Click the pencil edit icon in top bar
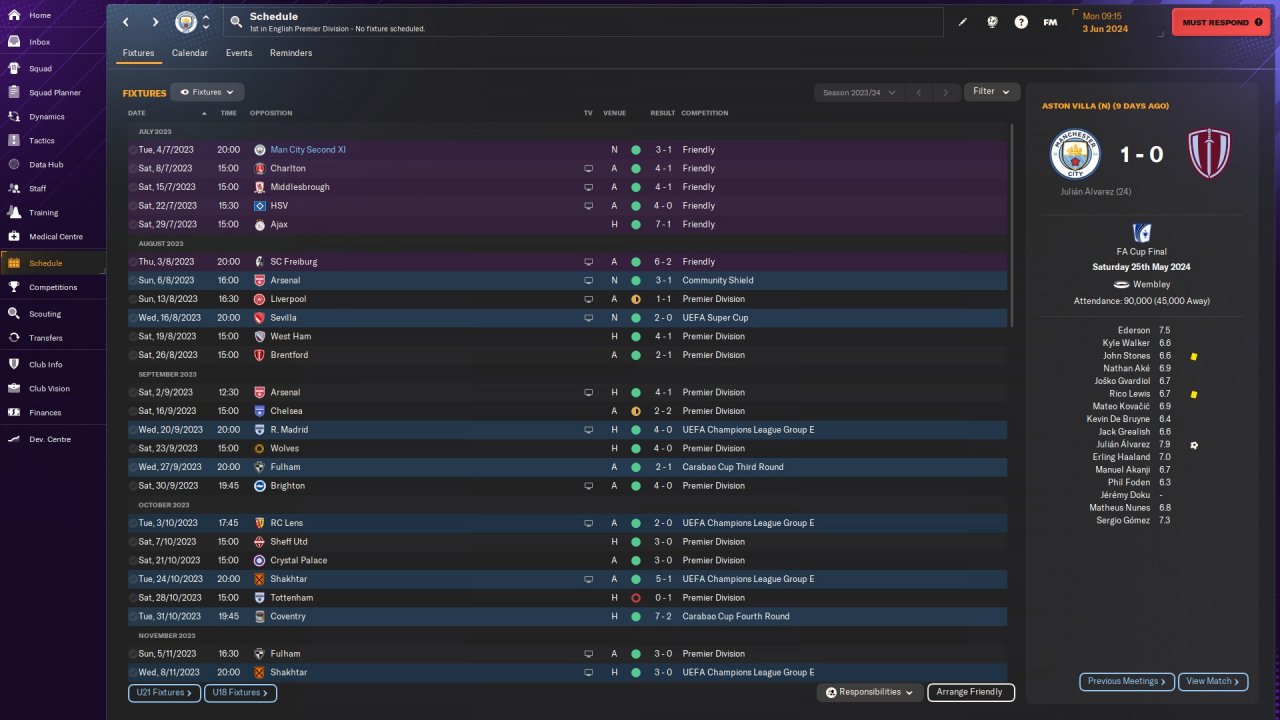Screen dimensions: 1280x720 point(963,22)
